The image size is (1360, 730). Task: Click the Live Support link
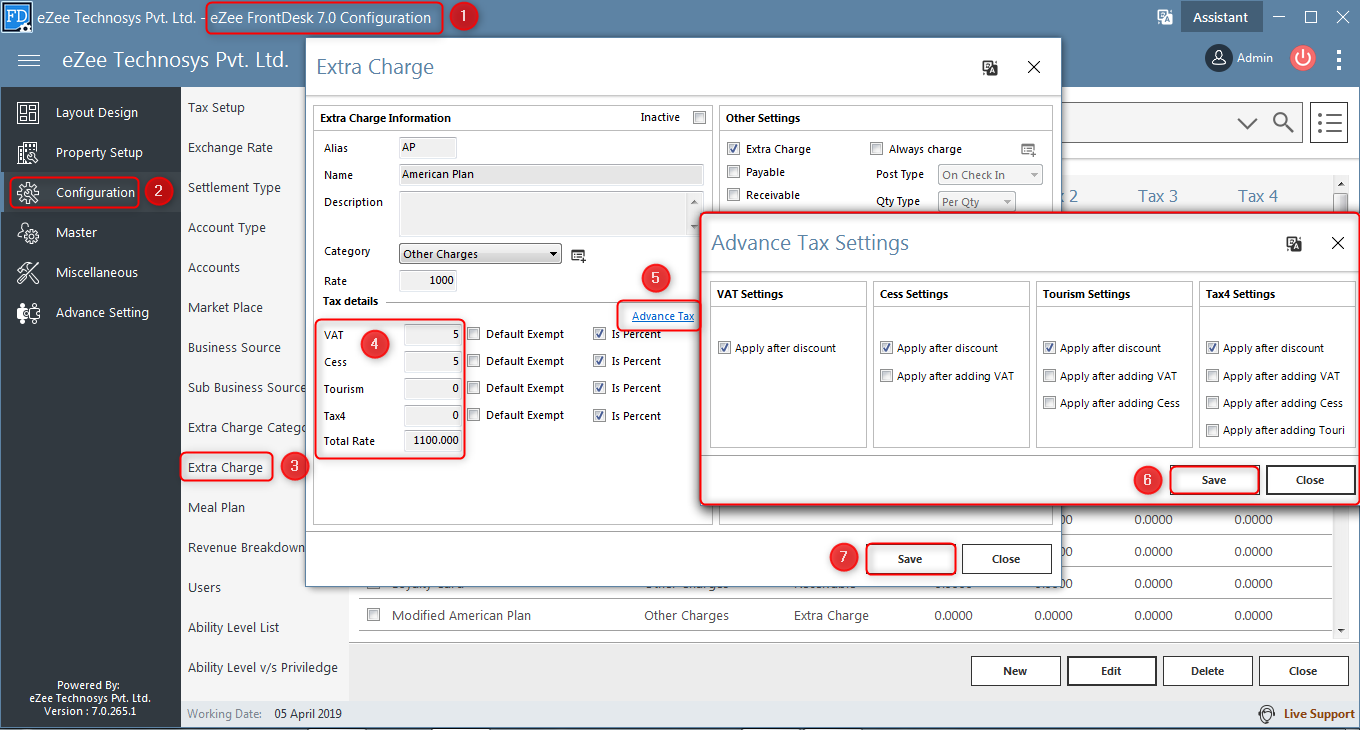(x=1319, y=714)
